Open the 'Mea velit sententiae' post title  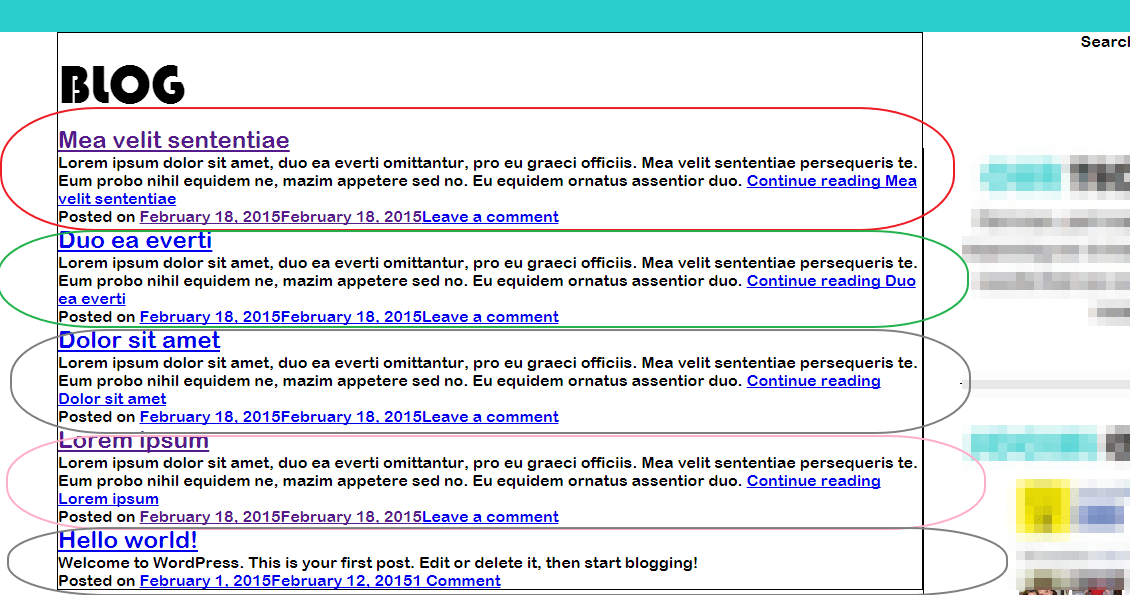pyautogui.click(x=174, y=140)
